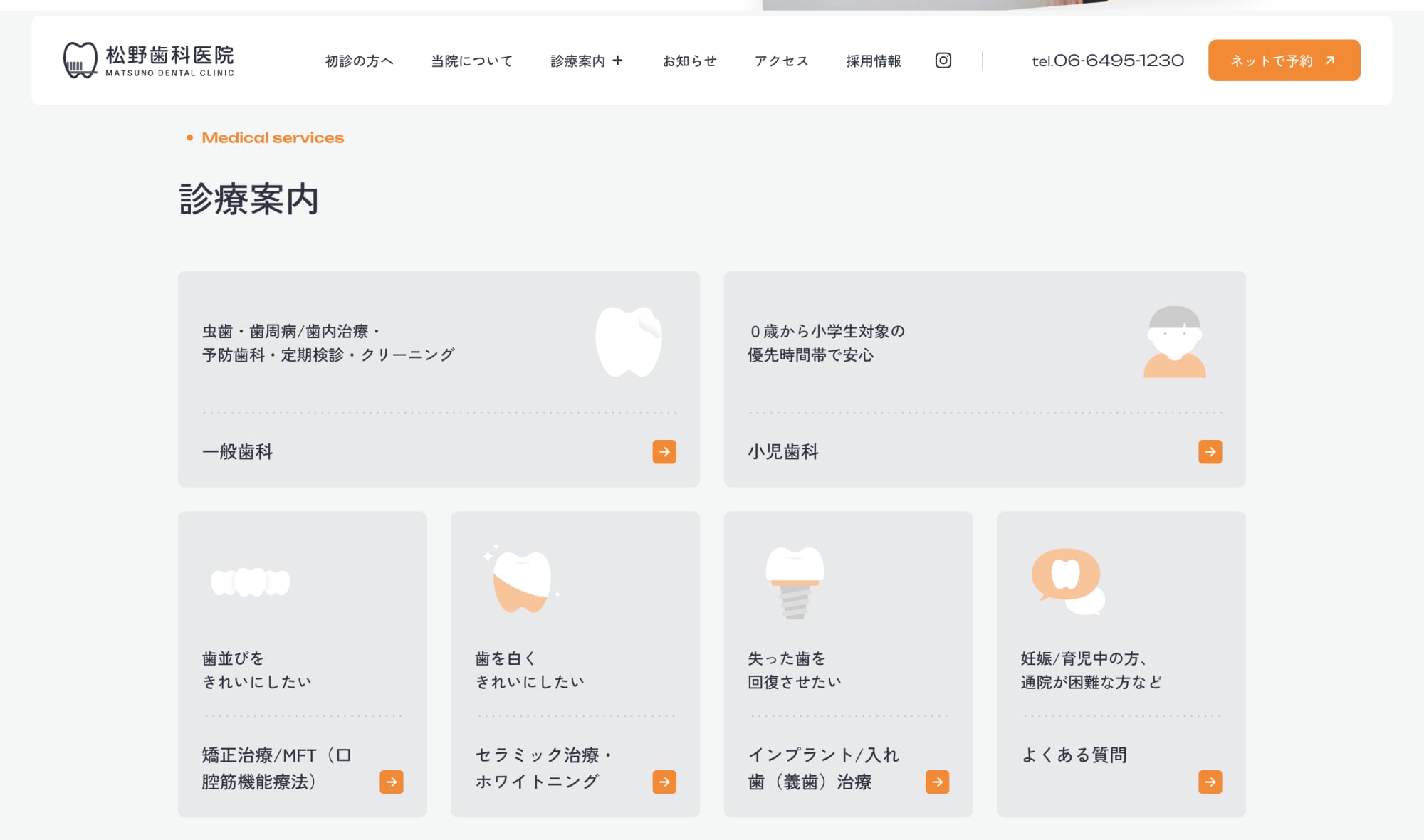
Task: Open the アクセス navigation link
Action: (781, 61)
